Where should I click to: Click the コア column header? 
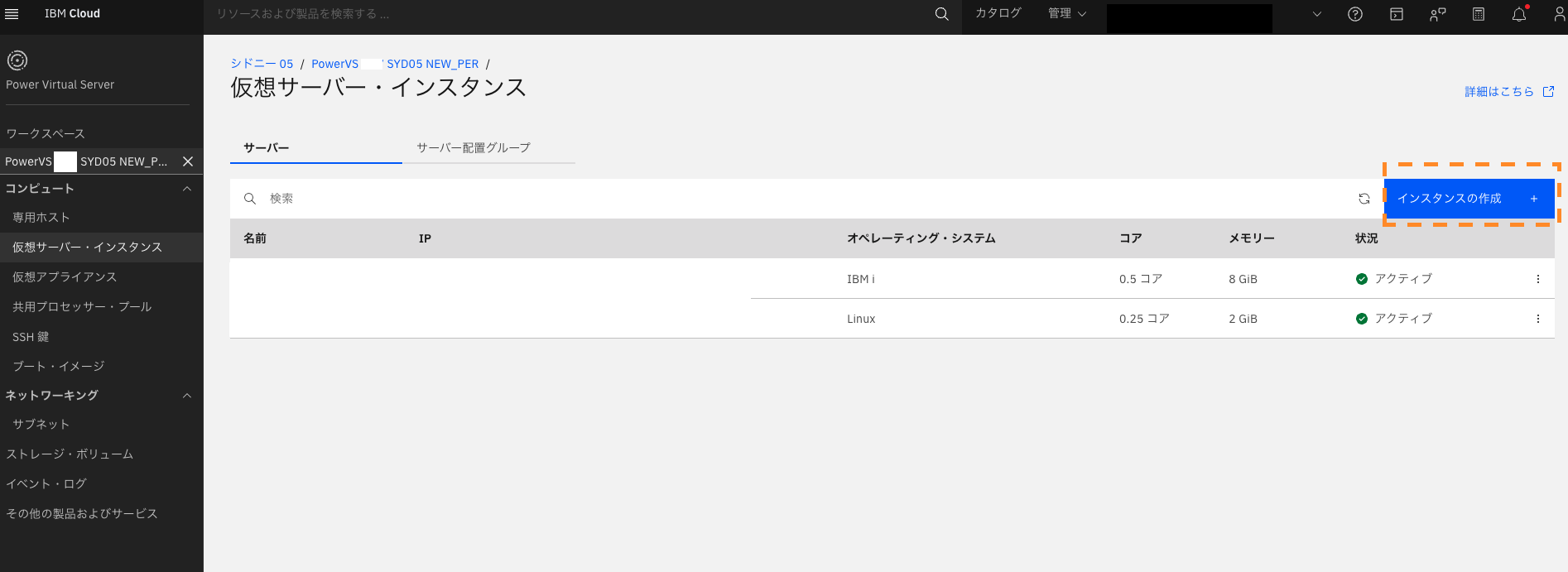click(1130, 238)
